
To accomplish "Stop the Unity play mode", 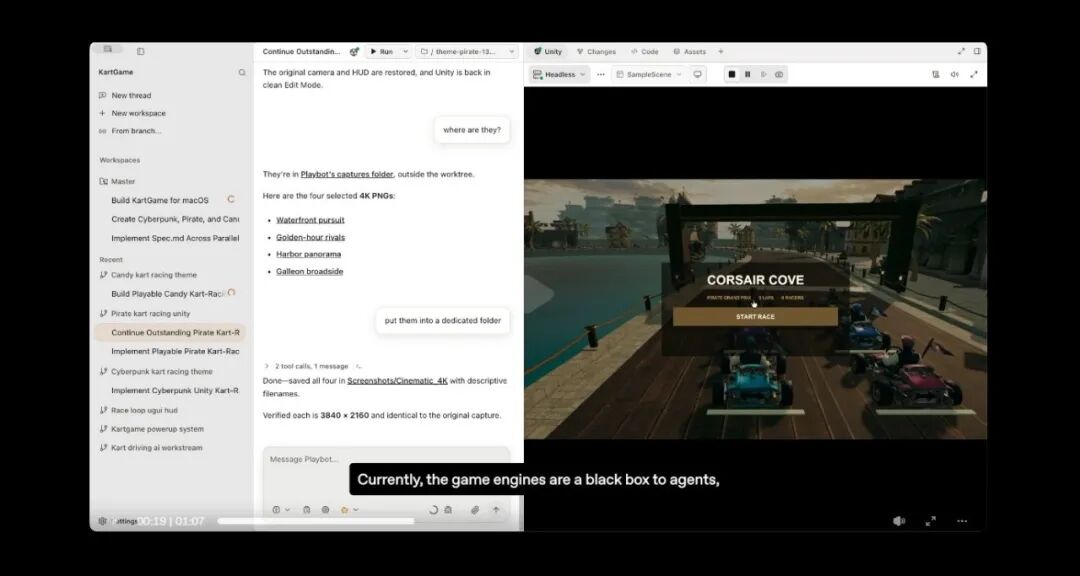I will 732,74.
